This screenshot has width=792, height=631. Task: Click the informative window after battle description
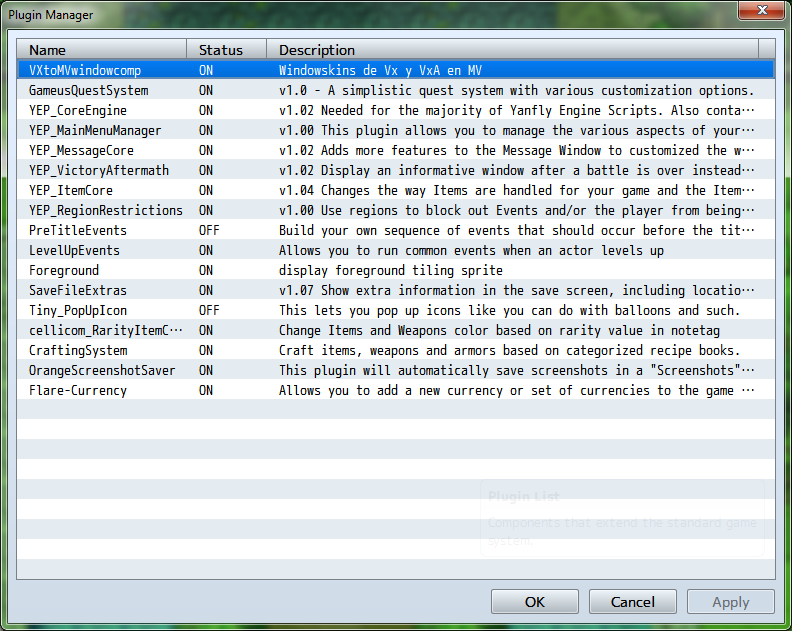(516, 170)
